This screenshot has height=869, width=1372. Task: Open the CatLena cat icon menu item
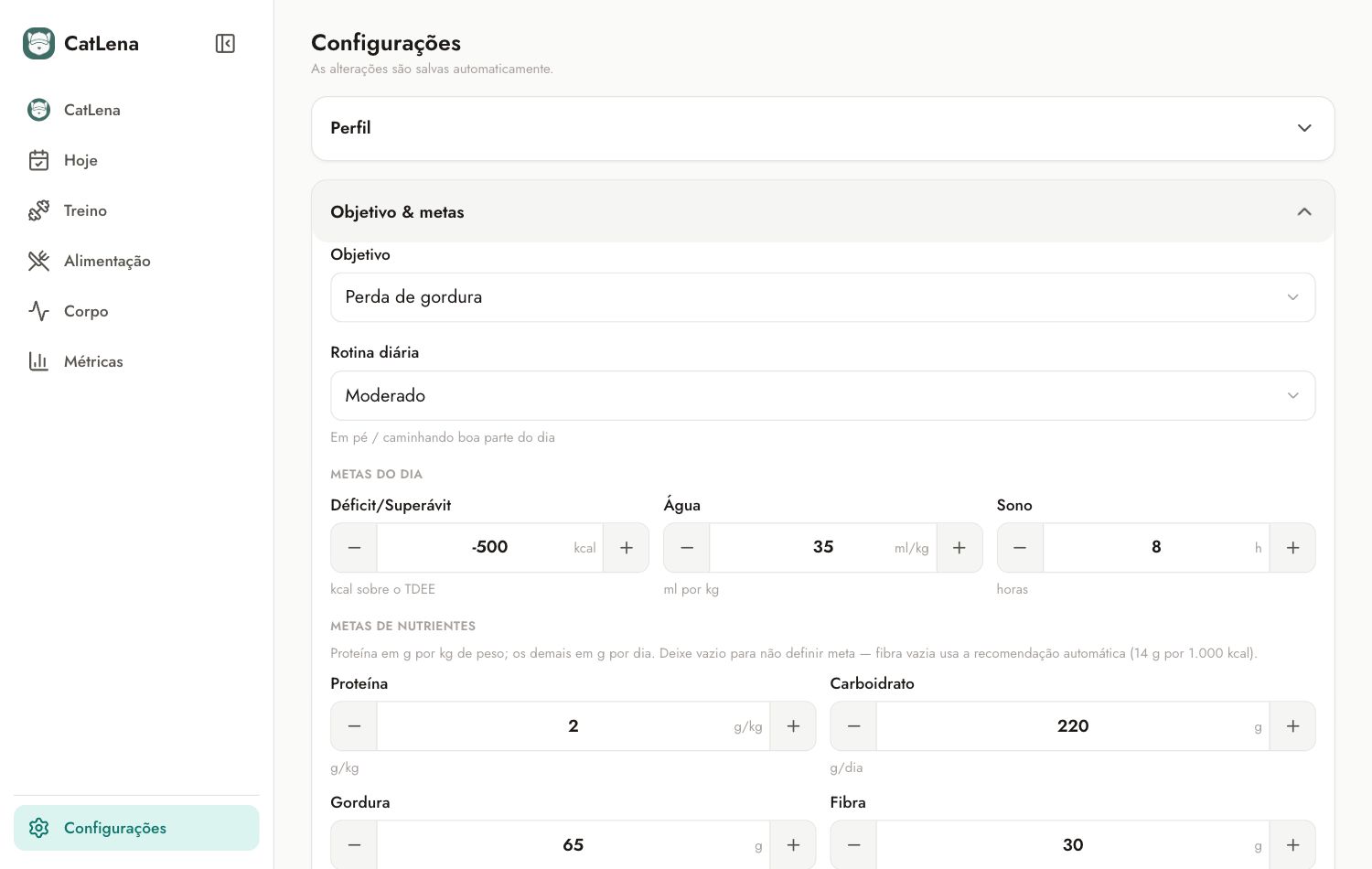pos(38,110)
